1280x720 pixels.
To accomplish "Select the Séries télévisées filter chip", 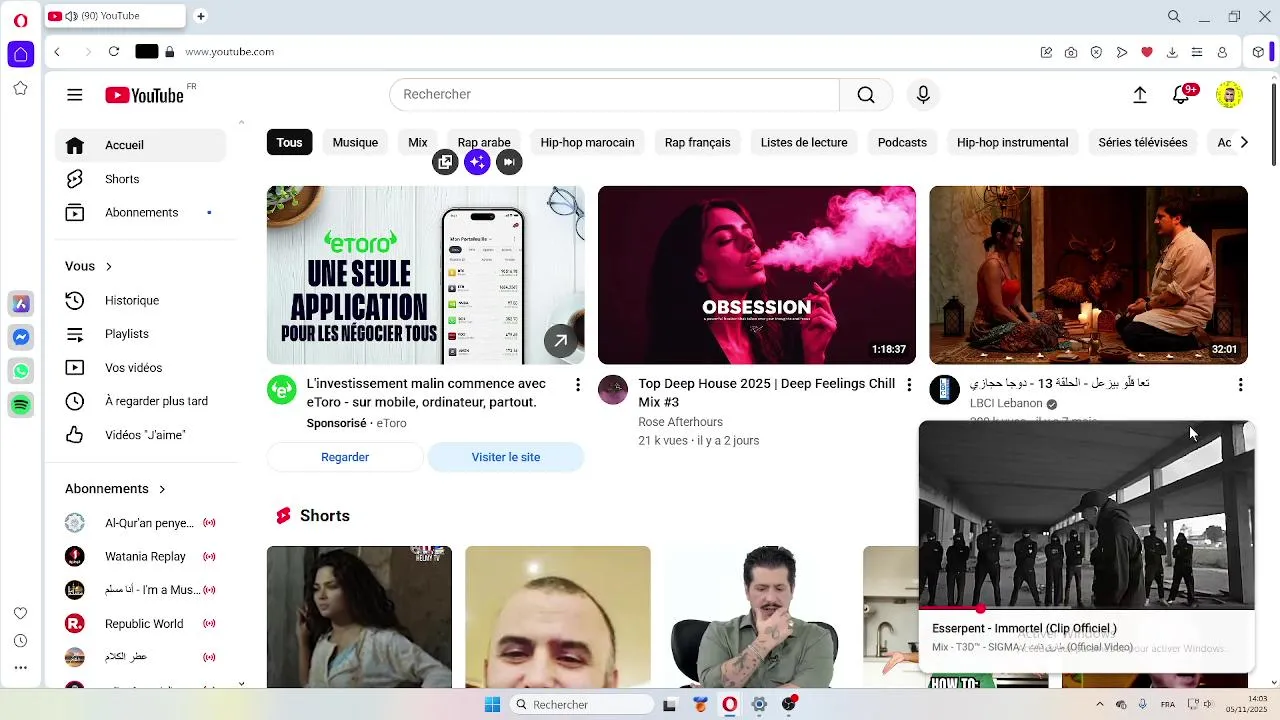I will 1142,142.
